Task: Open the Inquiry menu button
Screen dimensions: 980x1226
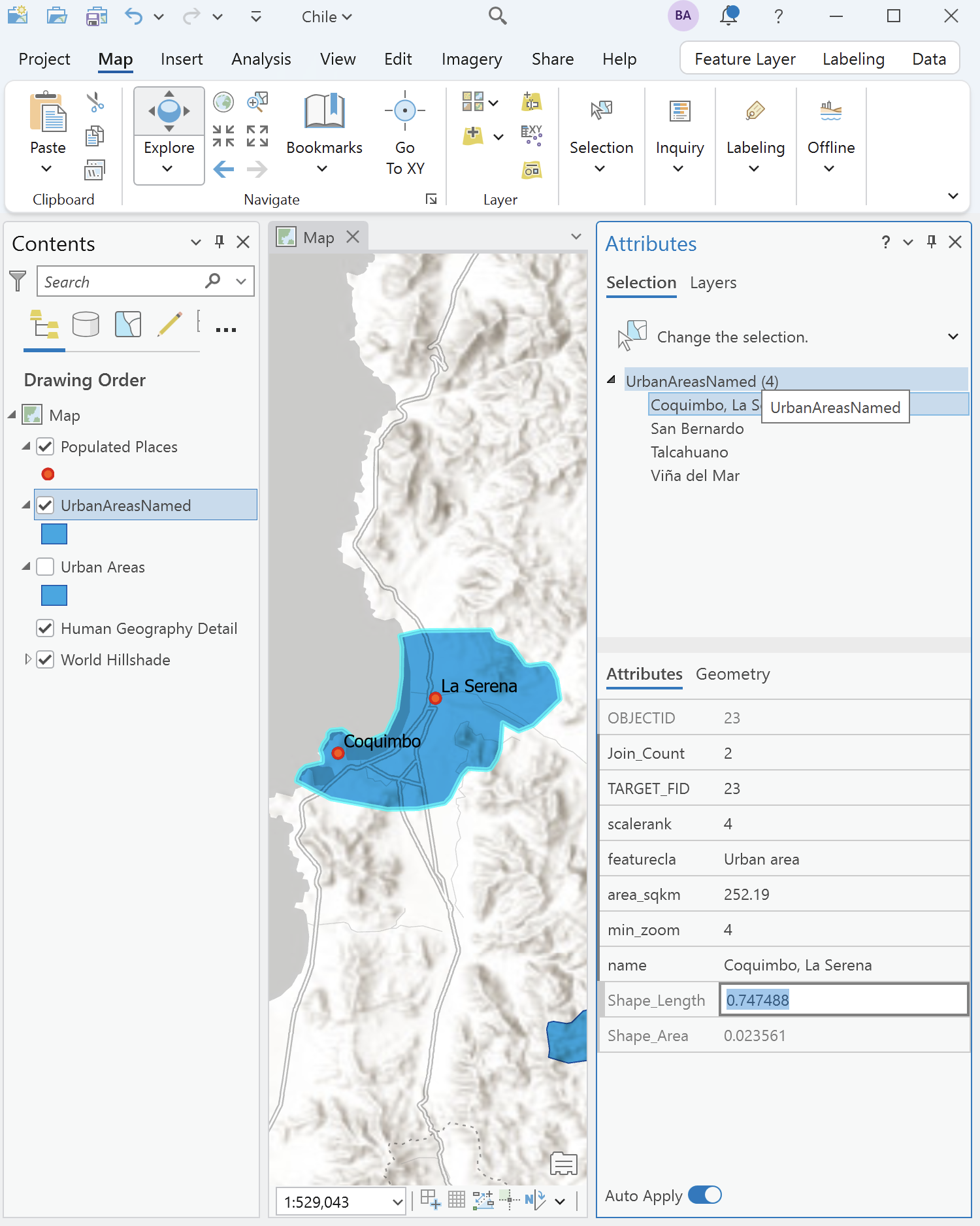Action: click(x=679, y=137)
